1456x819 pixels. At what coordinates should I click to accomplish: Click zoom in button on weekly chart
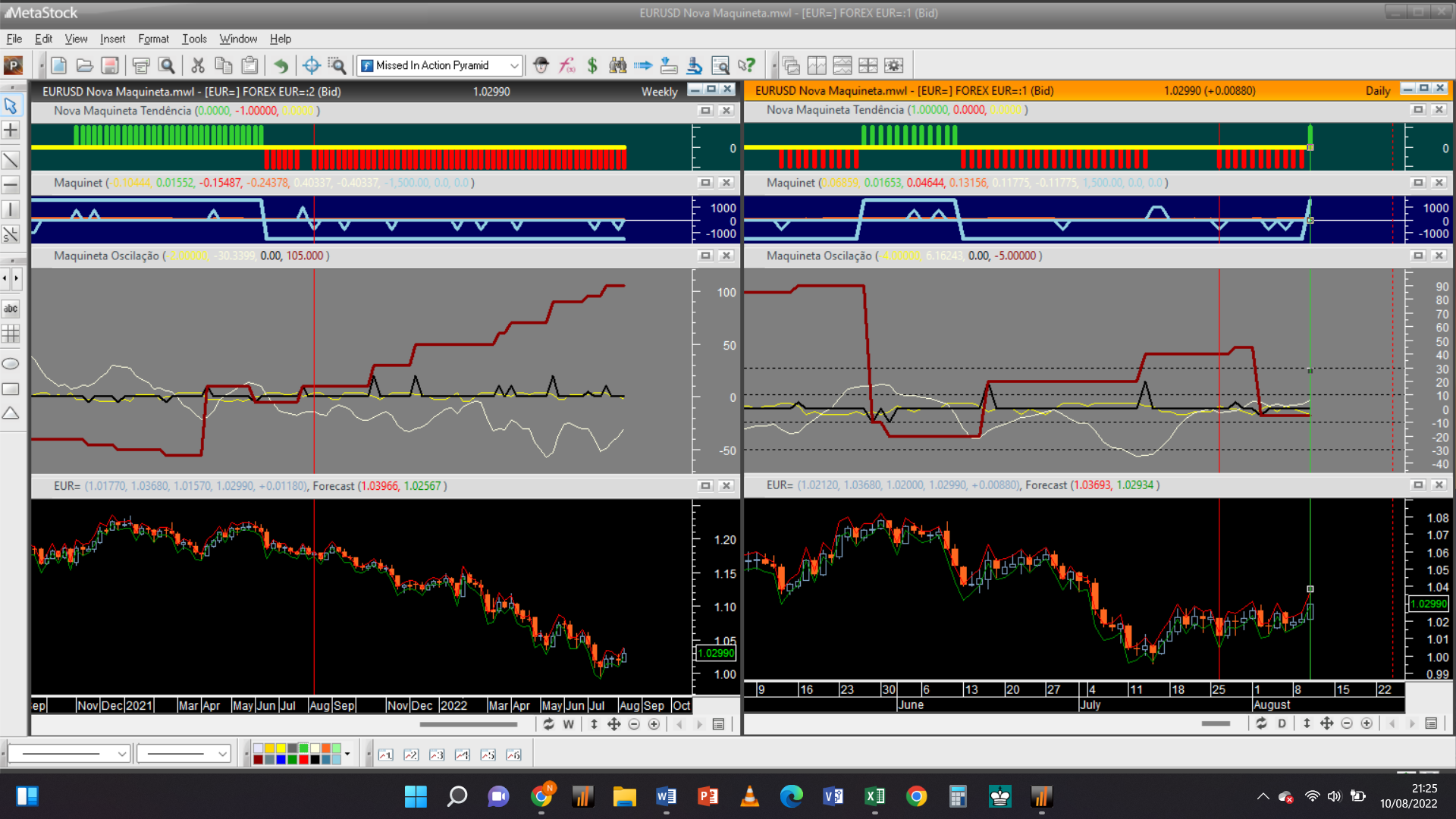point(654,724)
